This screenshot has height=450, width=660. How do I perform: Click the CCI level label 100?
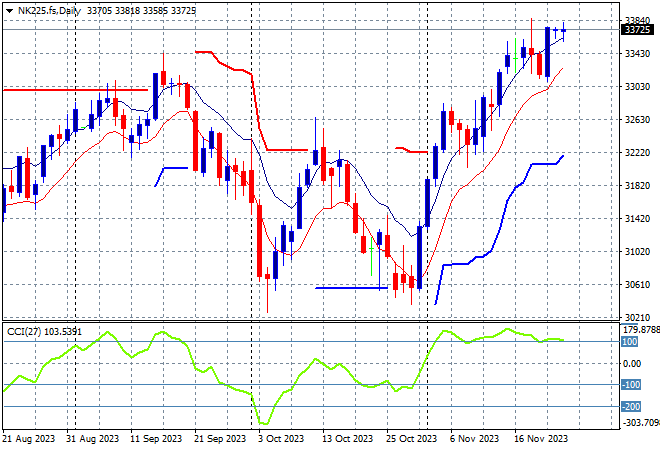click(630, 342)
